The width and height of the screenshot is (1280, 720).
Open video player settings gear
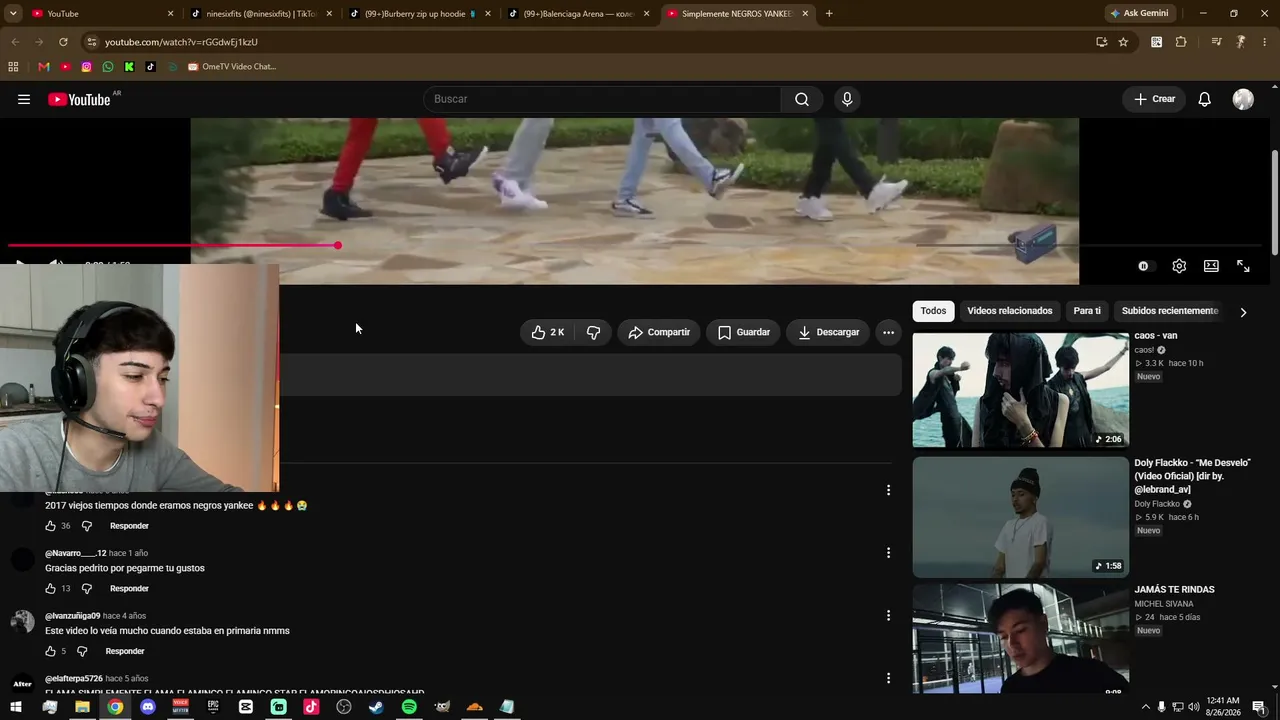click(1179, 266)
